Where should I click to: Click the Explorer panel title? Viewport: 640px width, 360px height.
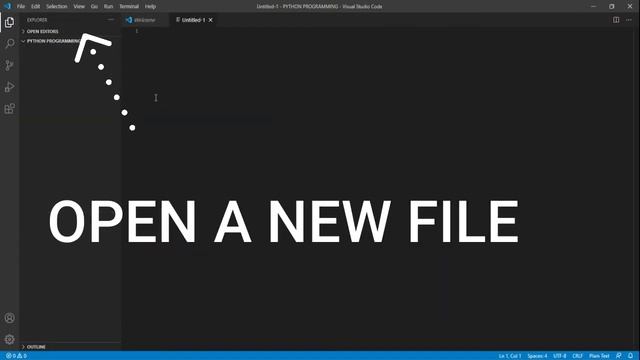click(x=37, y=20)
